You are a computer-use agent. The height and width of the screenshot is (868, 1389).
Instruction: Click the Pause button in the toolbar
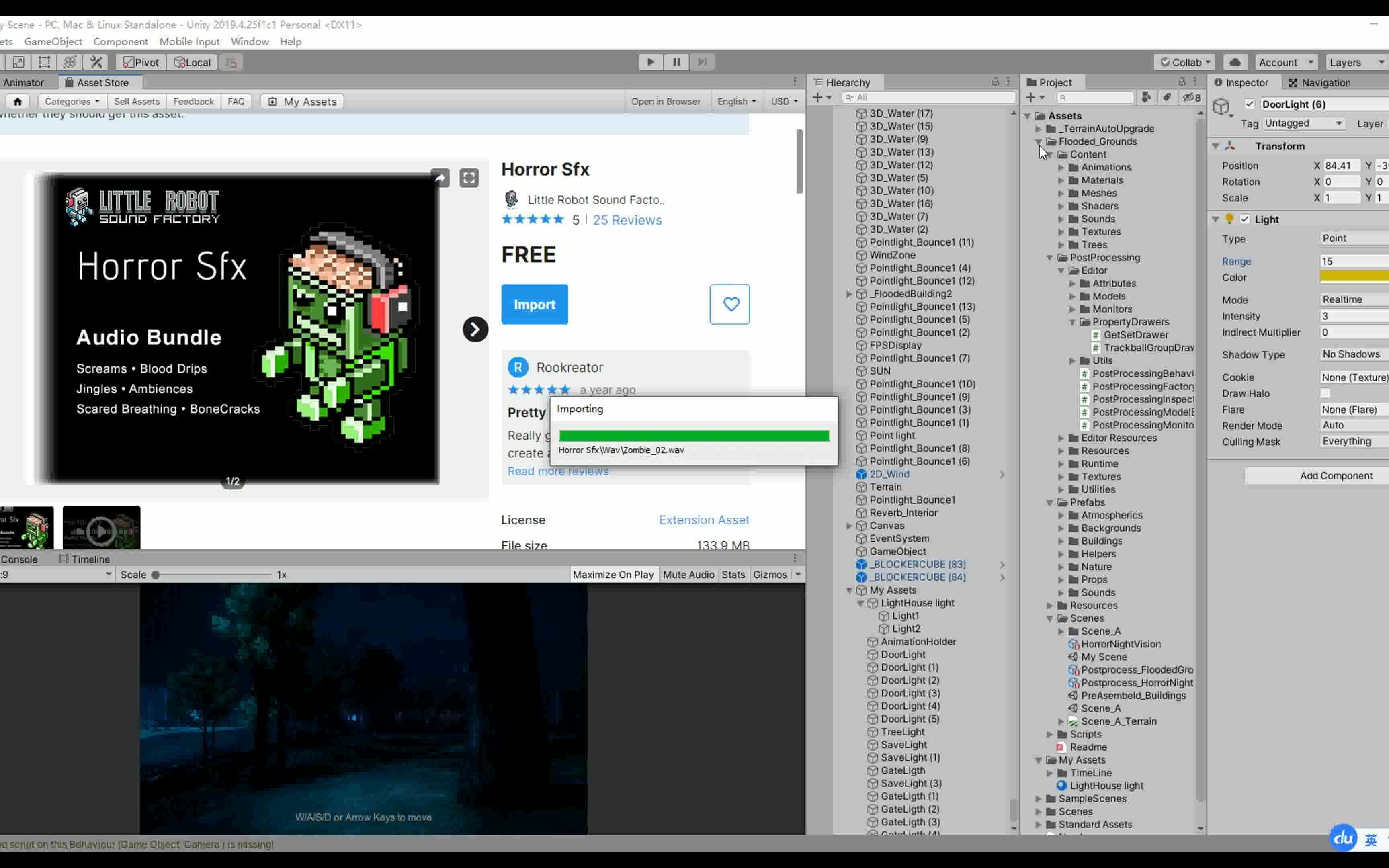pos(676,62)
